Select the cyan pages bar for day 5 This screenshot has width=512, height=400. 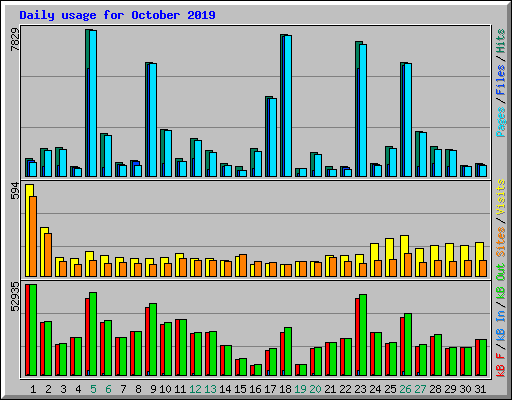click(x=93, y=103)
